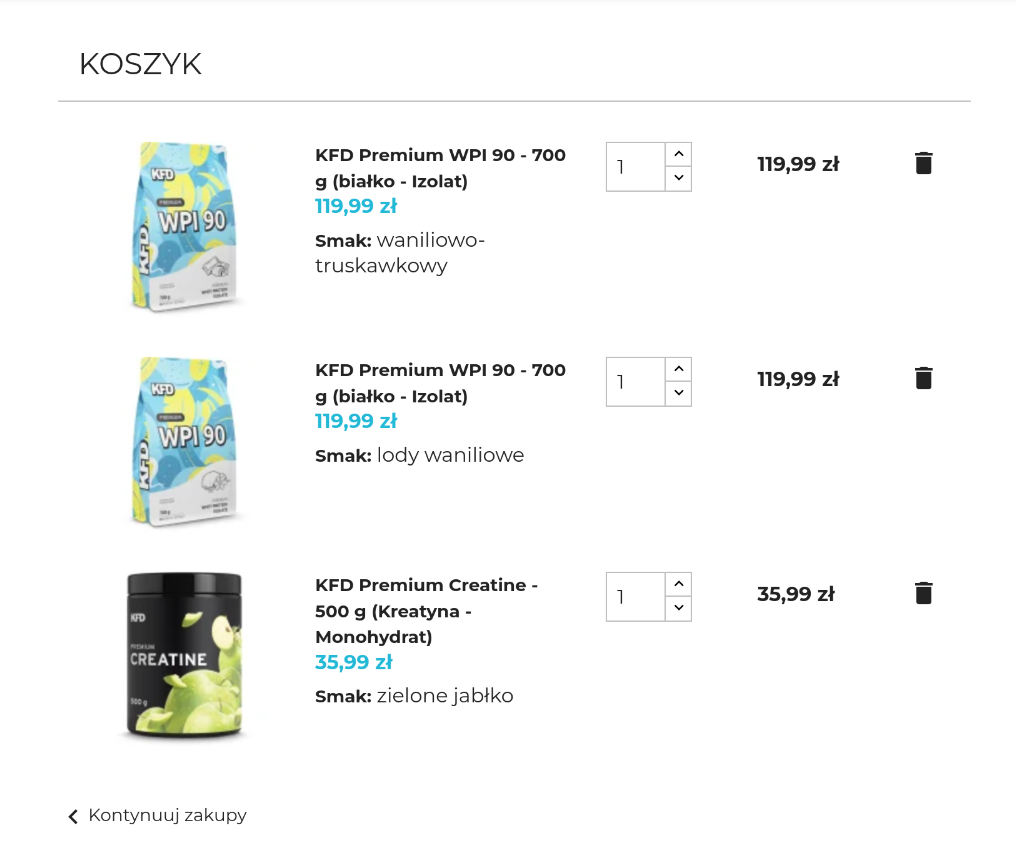Remove the lody waniliowe WPI 90 item

(x=923, y=378)
